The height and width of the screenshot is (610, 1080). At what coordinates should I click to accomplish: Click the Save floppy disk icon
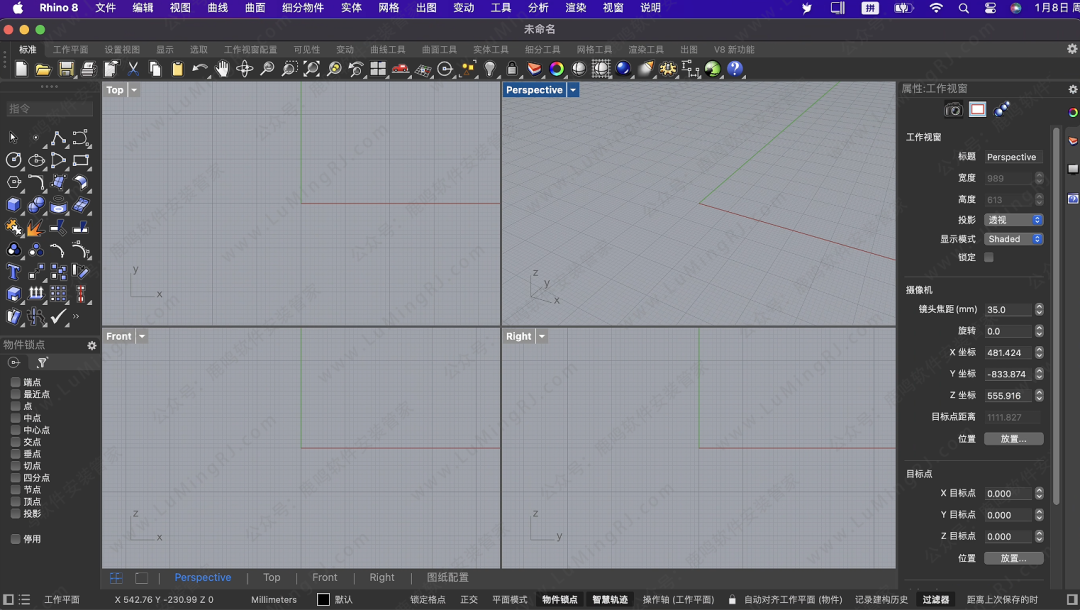click(66, 69)
